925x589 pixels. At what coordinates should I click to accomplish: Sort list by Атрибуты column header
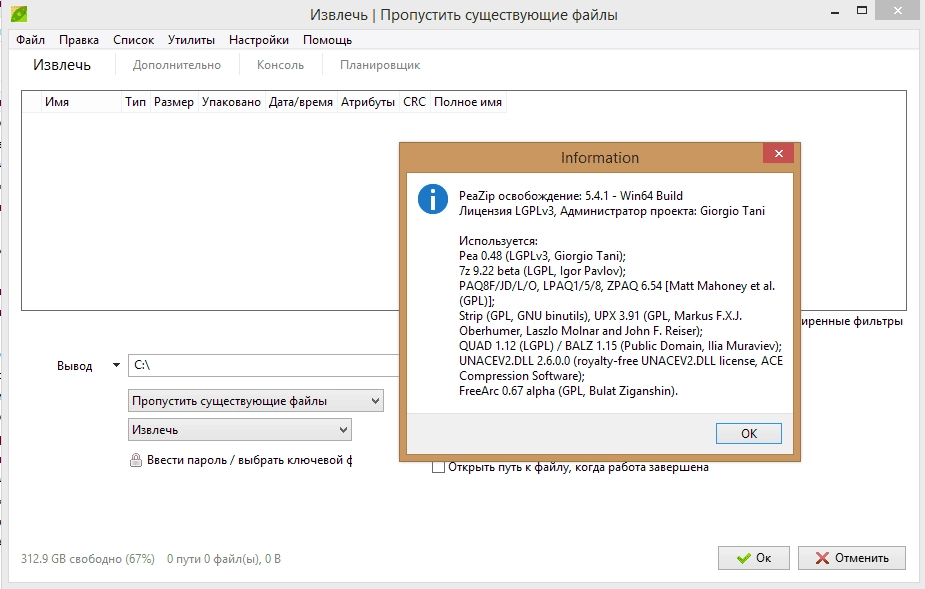click(x=368, y=102)
